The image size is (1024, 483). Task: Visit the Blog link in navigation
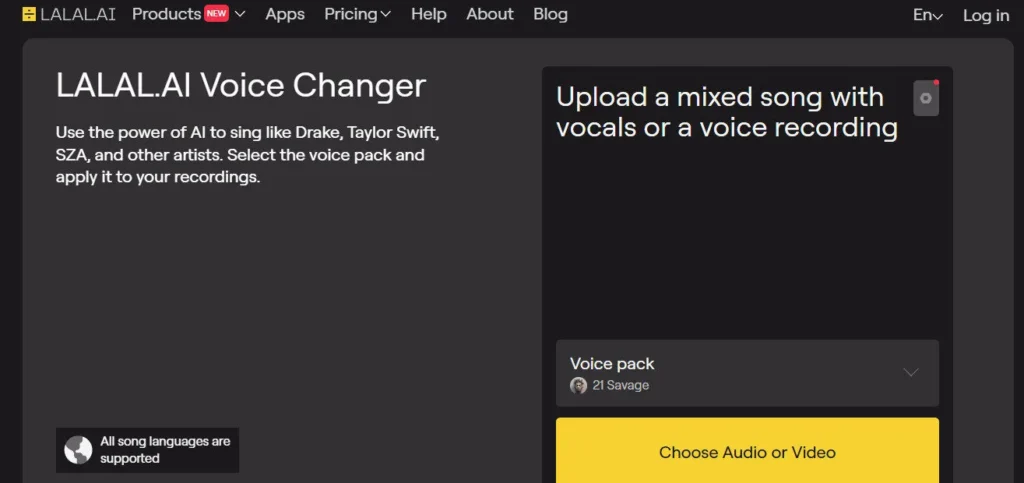(x=550, y=15)
